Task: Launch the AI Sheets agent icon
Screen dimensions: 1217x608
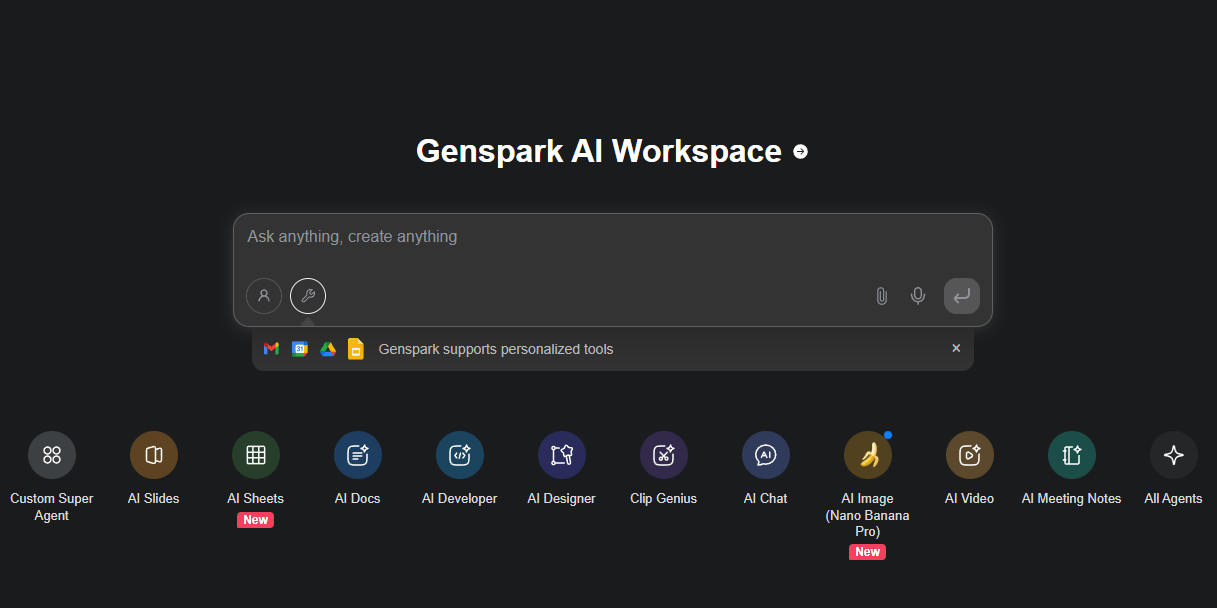Action: [x=256, y=455]
